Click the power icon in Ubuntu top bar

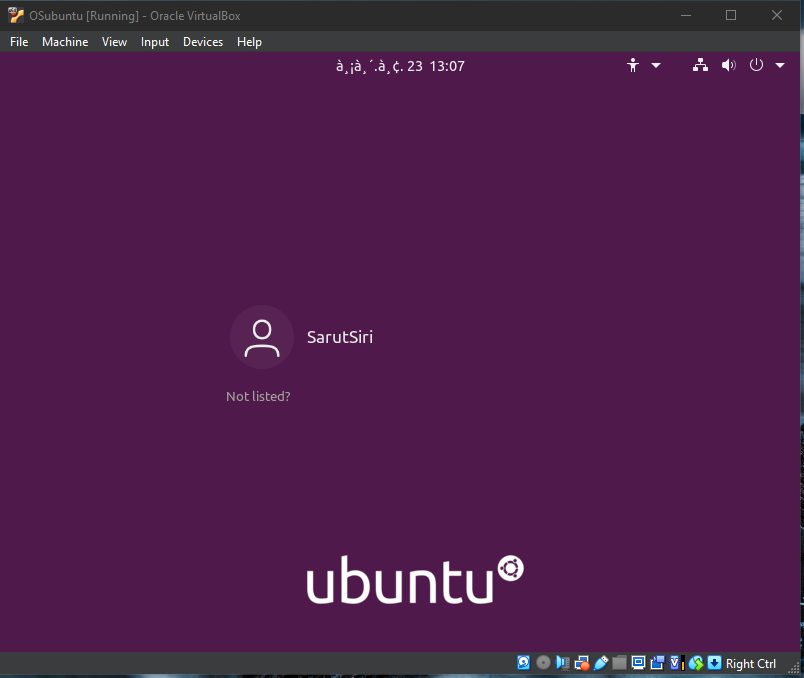756,66
